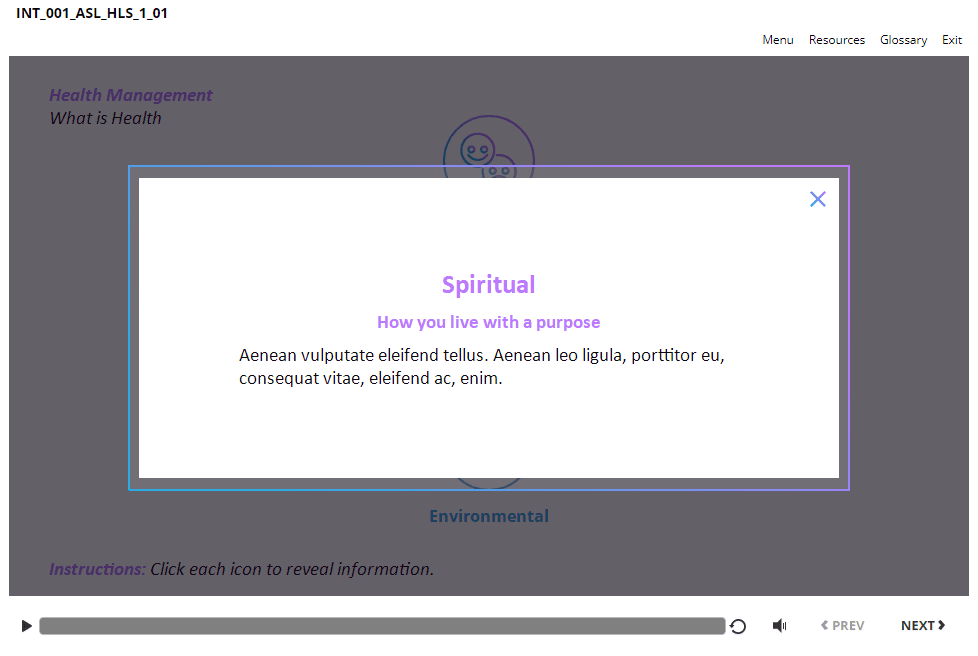Close the Spiritual popup with the X
Viewport: 978px width, 656px height.
click(x=817, y=199)
